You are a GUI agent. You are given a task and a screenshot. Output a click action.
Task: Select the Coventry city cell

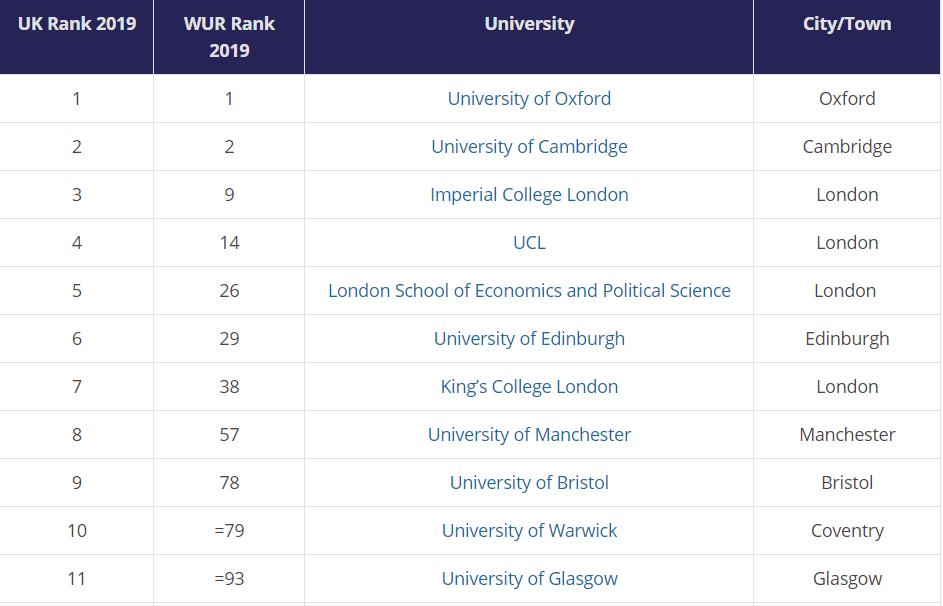pyautogui.click(x=847, y=531)
